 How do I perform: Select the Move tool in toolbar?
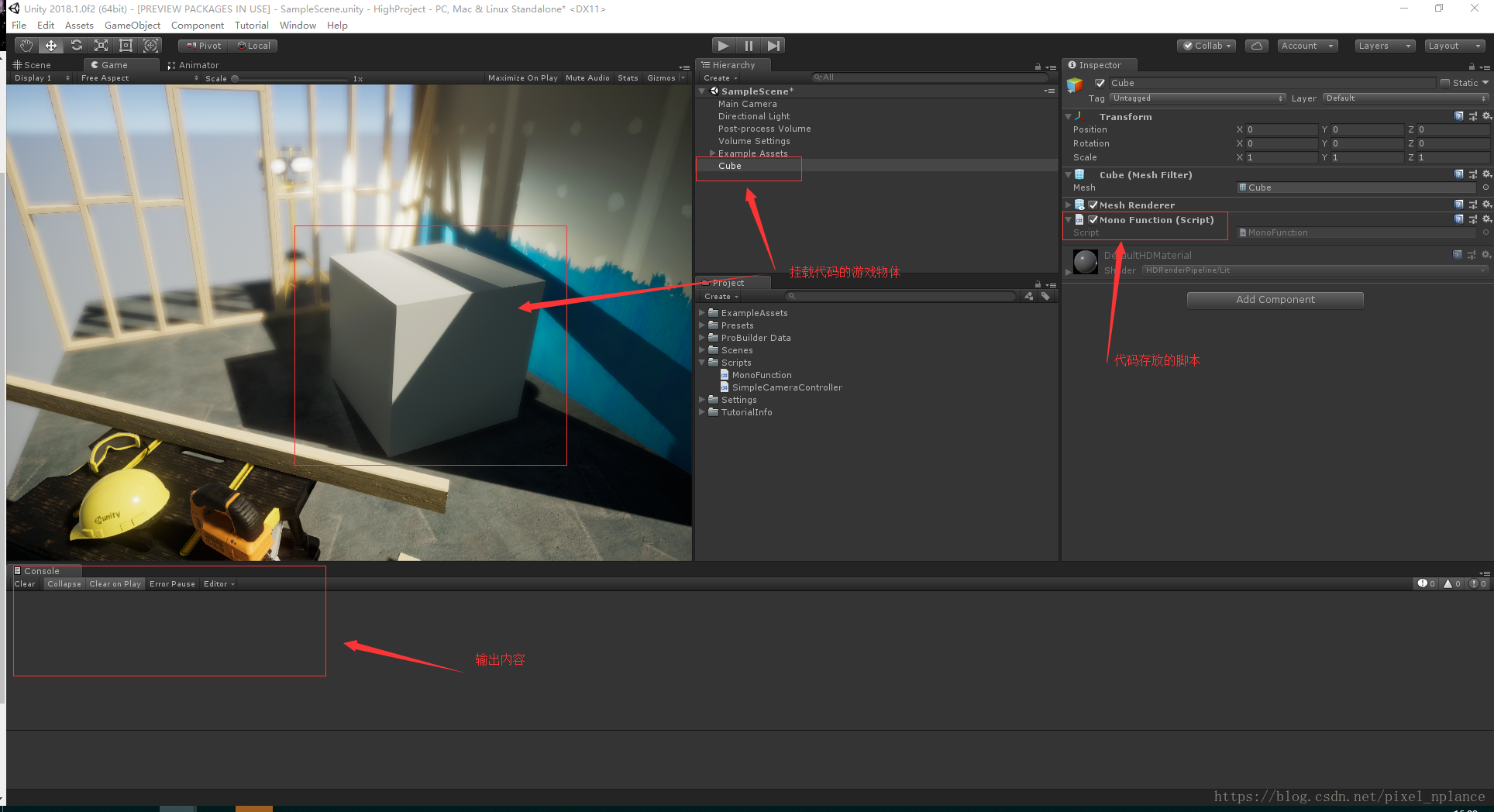(51, 46)
